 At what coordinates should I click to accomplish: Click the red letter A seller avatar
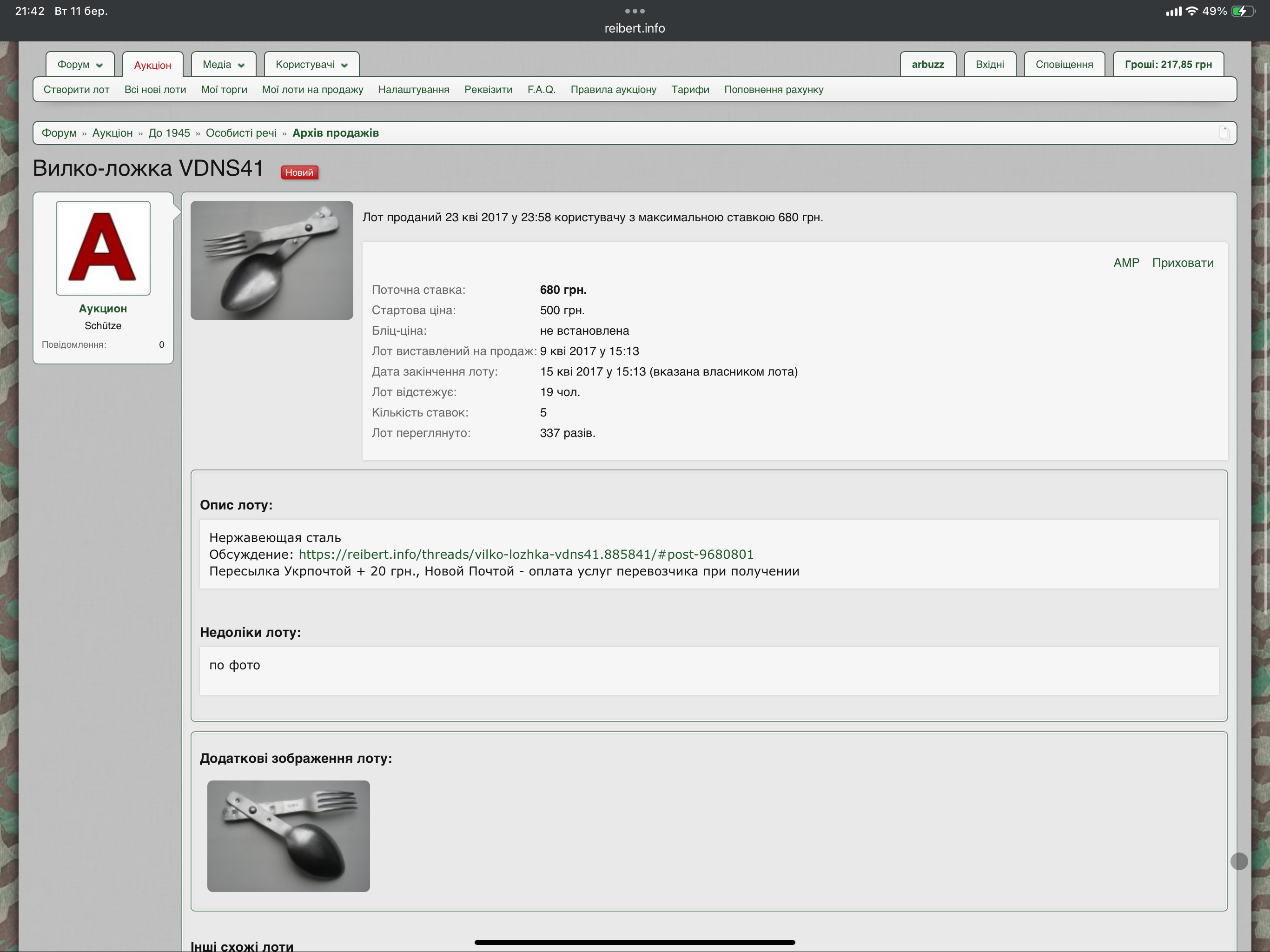103,248
